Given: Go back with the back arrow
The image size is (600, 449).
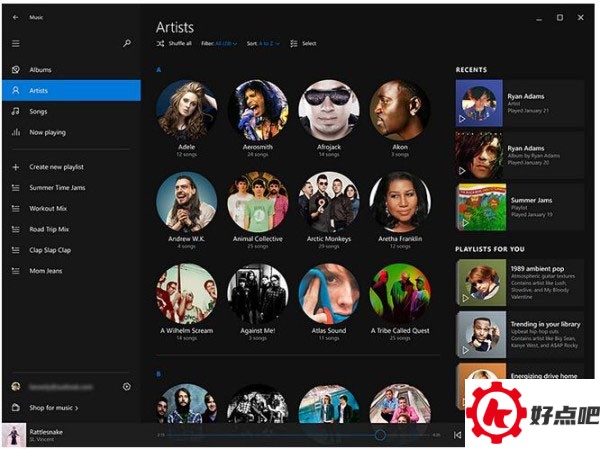Looking at the screenshot, I should click(15, 17).
